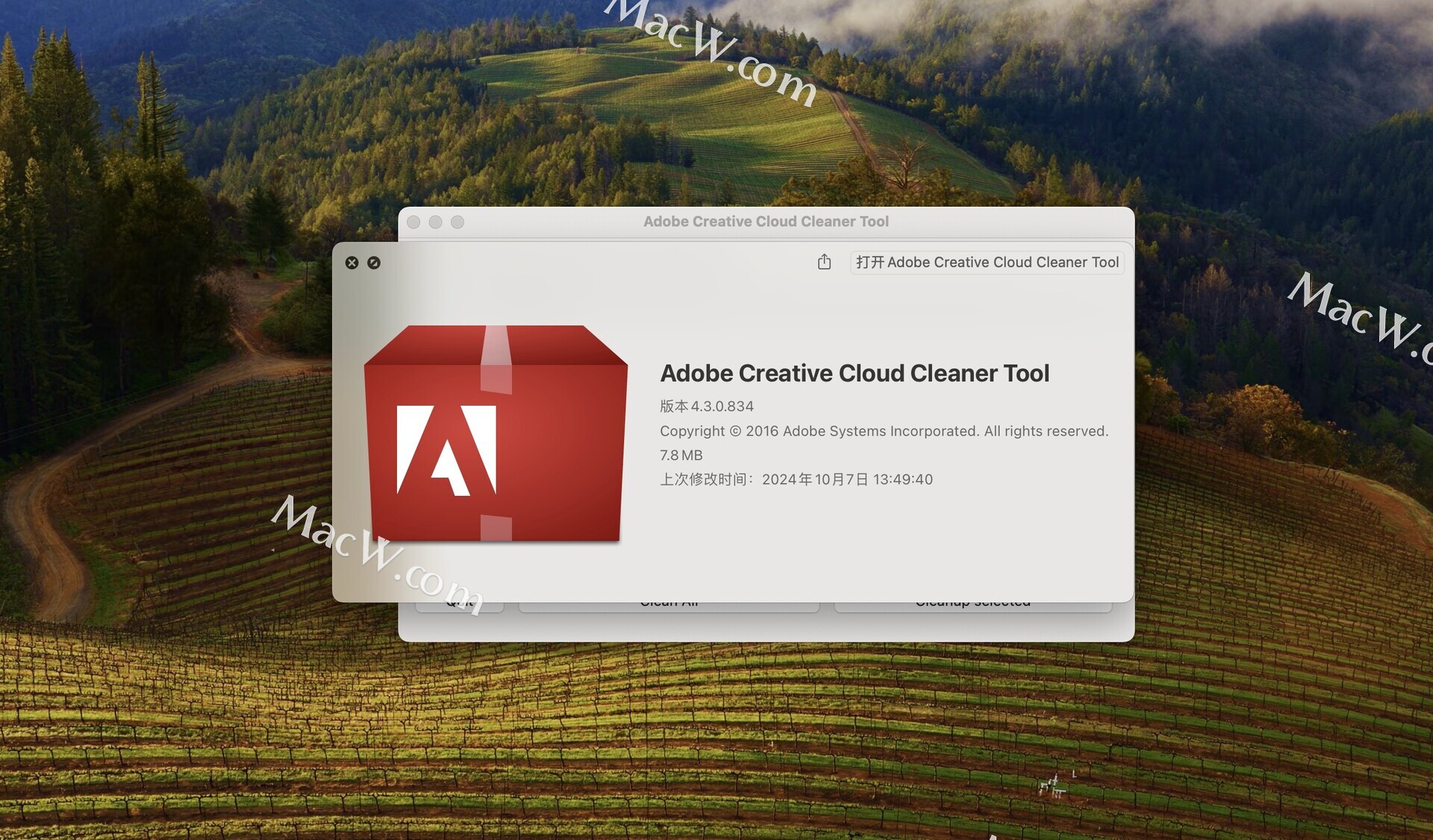Open the share menu icon
This screenshot has width=1433, height=840.
pyautogui.click(x=824, y=262)
